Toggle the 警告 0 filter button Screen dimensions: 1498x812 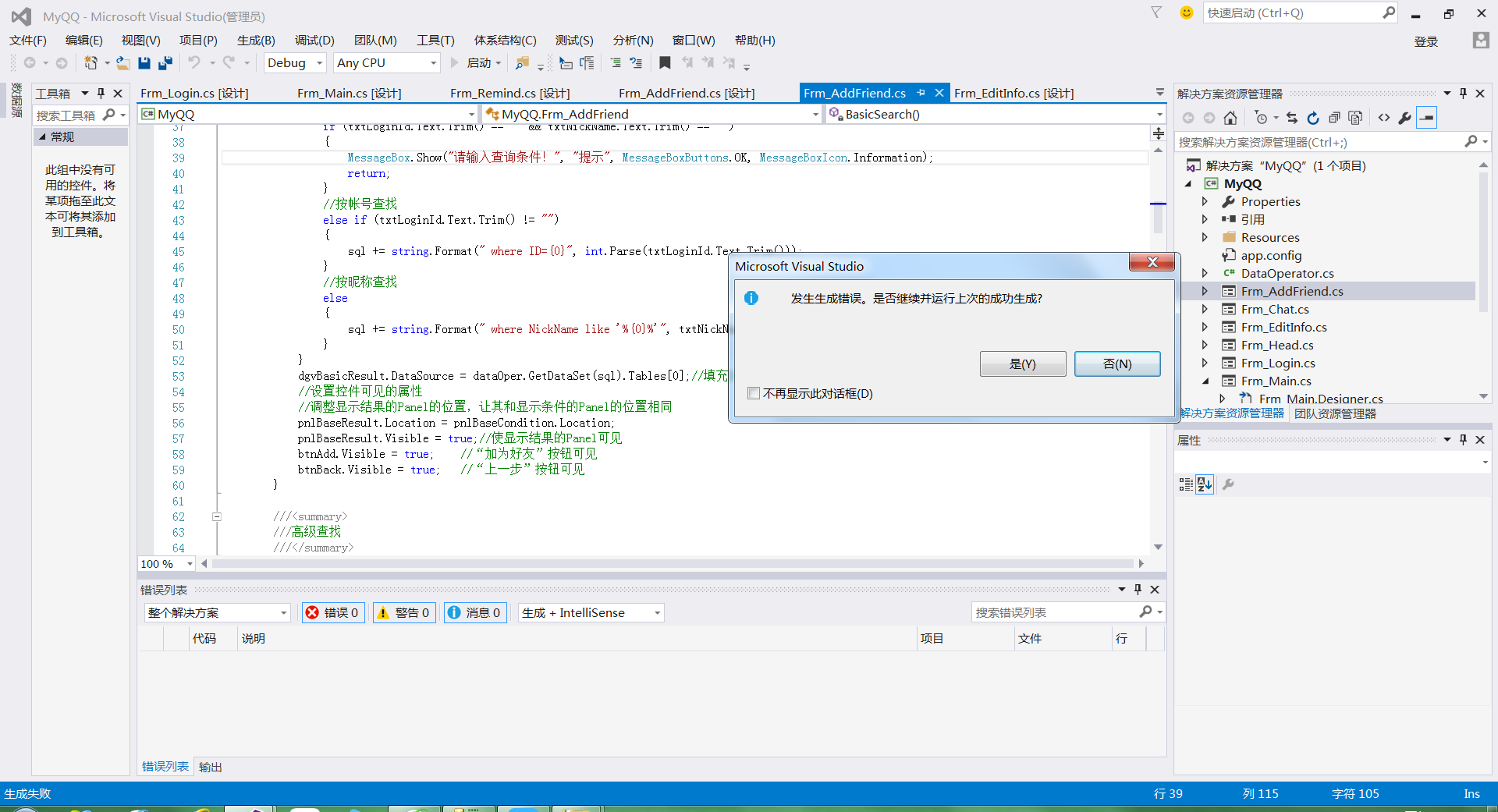coord(404,612)
